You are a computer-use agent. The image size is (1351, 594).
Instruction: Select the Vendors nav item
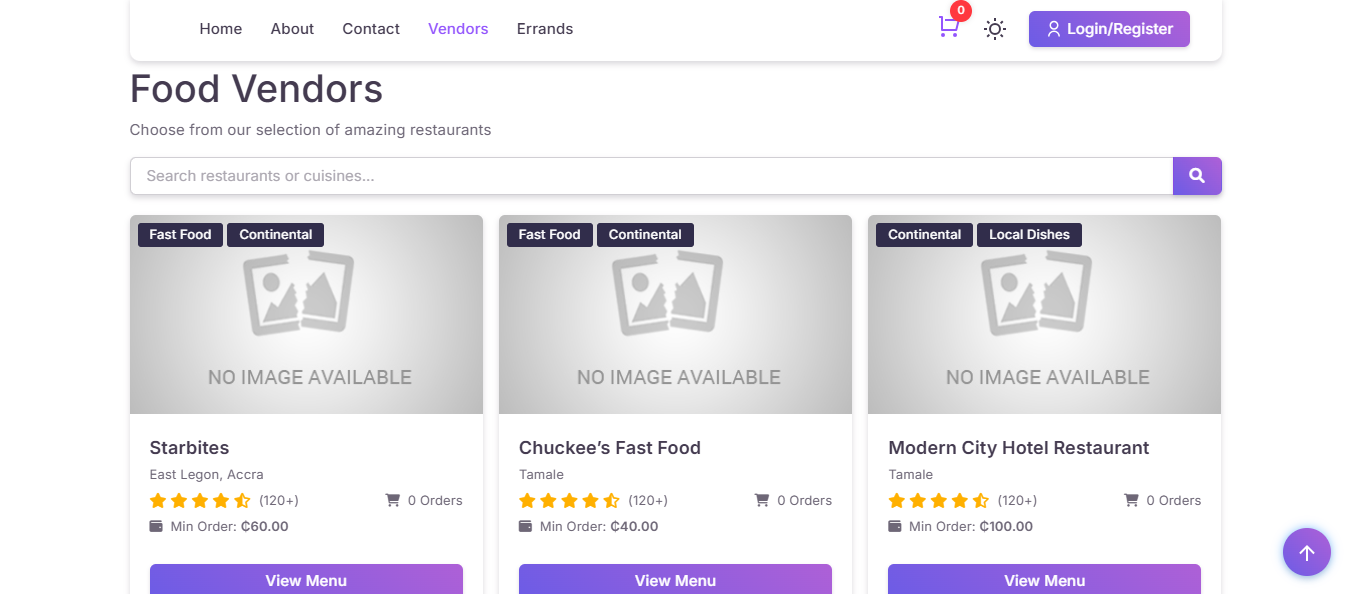(x=458, y=29)
